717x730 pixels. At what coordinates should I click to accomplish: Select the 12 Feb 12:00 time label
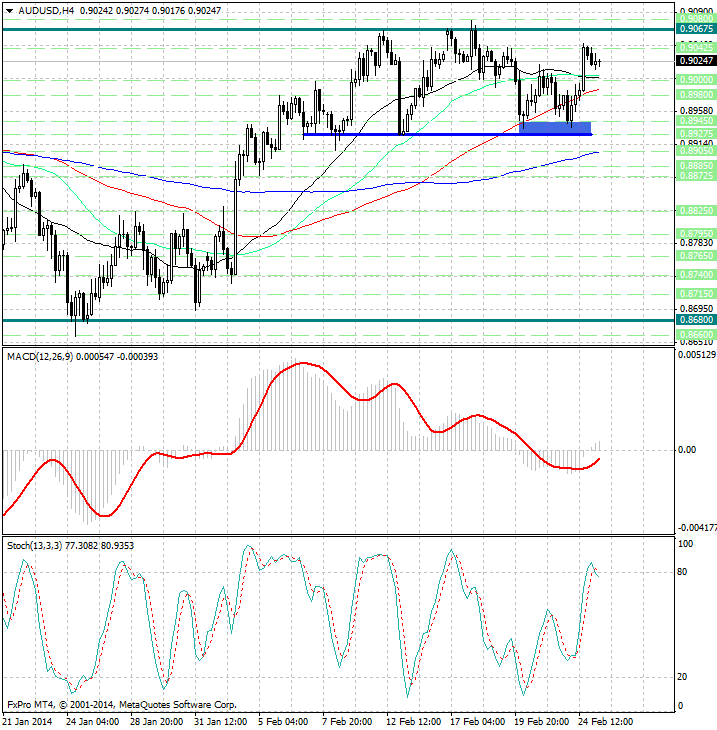(x=413, y=722)
